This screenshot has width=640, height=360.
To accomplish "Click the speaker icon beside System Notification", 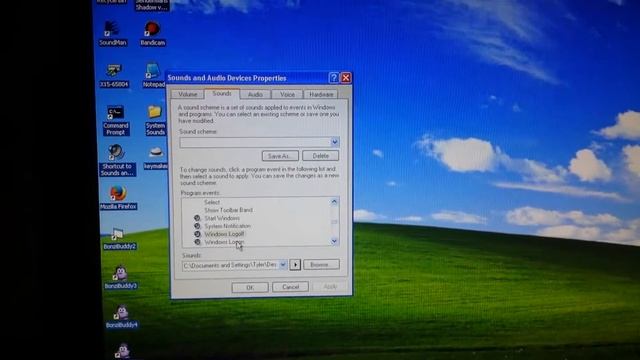I will (197, 226).
